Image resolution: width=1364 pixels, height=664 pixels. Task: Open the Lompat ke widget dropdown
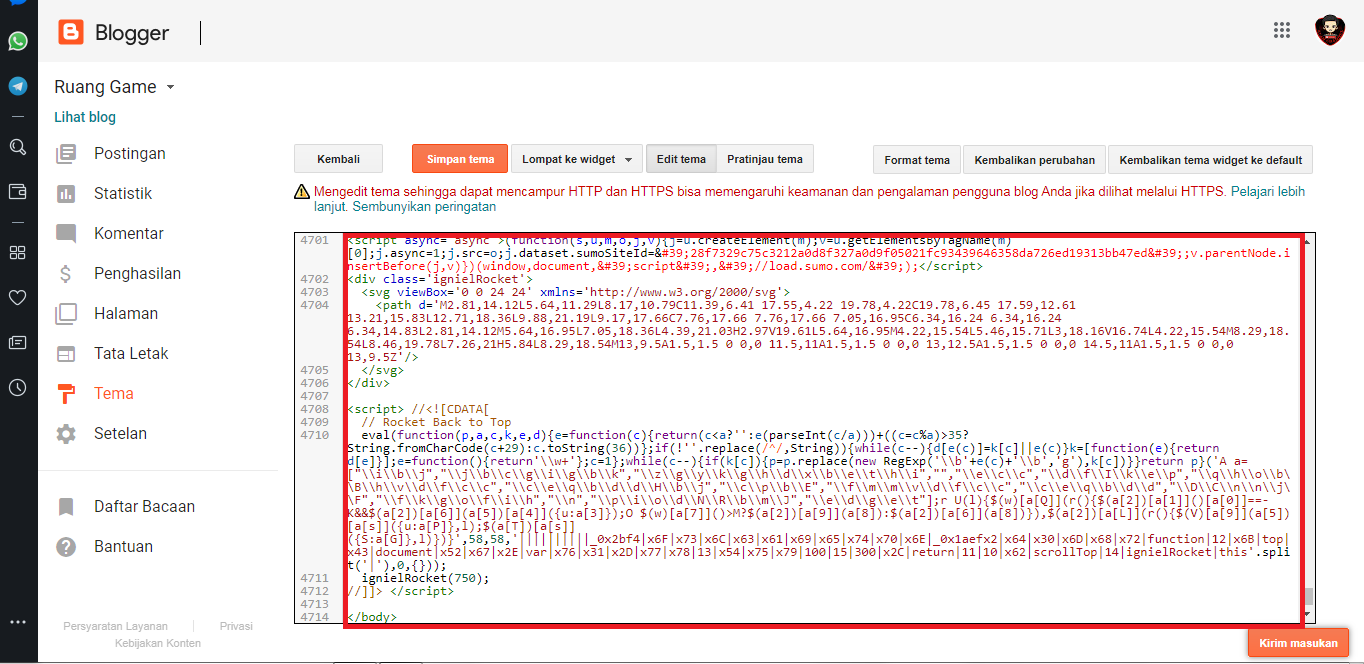pyautogui.click(x=576, y=159)
